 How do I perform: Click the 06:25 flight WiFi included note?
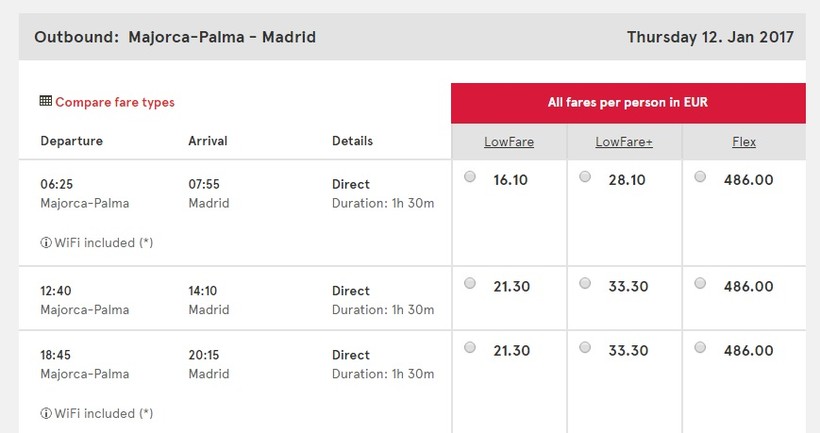point(102,243)
